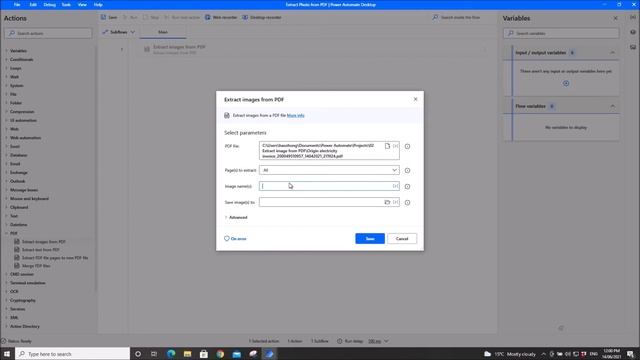Select Extract PDF file pages to new PDF file
This screenshot has height=360, width=640.
point(54,258)
